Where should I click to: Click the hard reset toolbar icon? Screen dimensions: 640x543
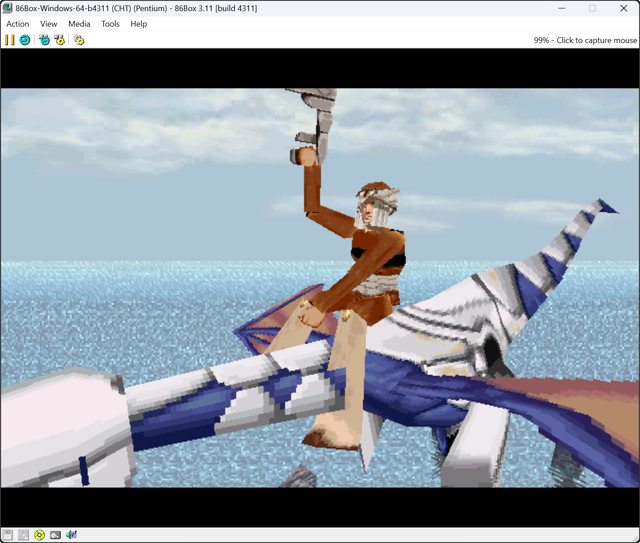click(25, 40)
